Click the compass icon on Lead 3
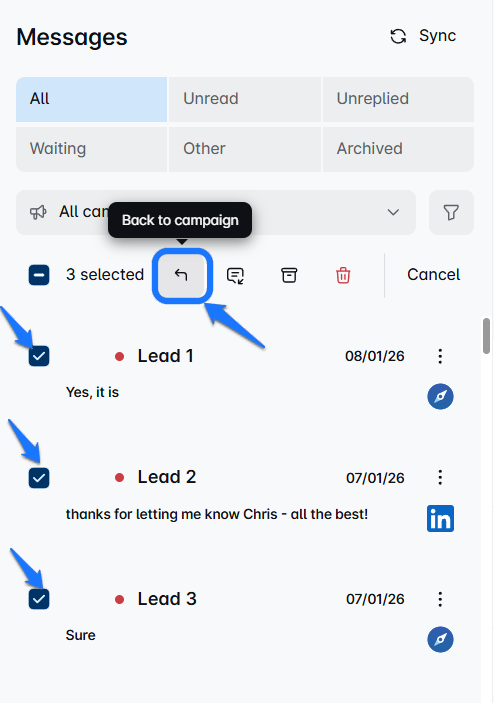The width and height of the screenshot is (494, 703). point(440,639)
